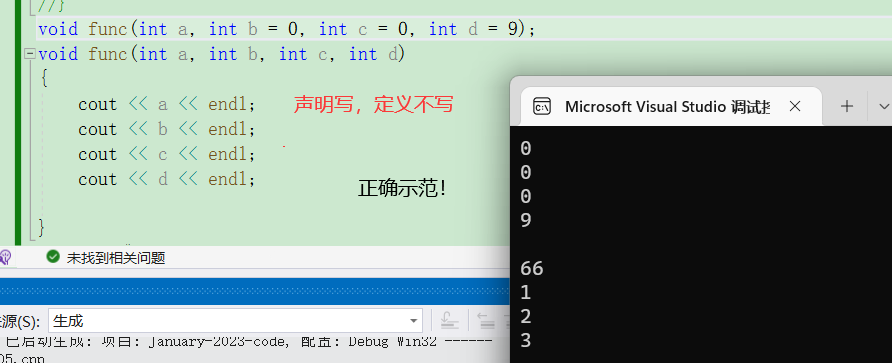Open the output source 生成 combo box

(235, 321)
